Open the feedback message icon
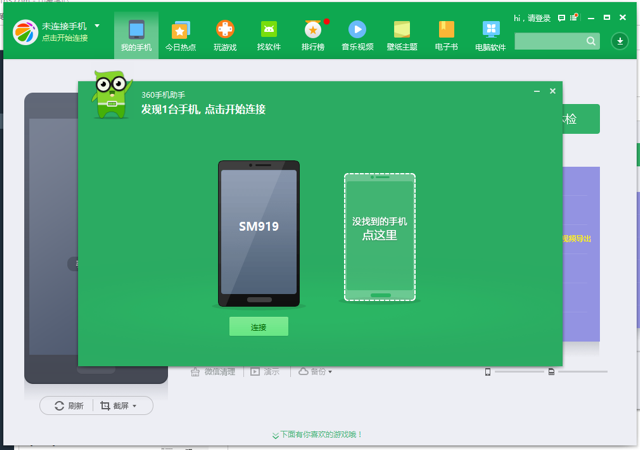Screen dimensions: 640x450 [x=562, y=18]
